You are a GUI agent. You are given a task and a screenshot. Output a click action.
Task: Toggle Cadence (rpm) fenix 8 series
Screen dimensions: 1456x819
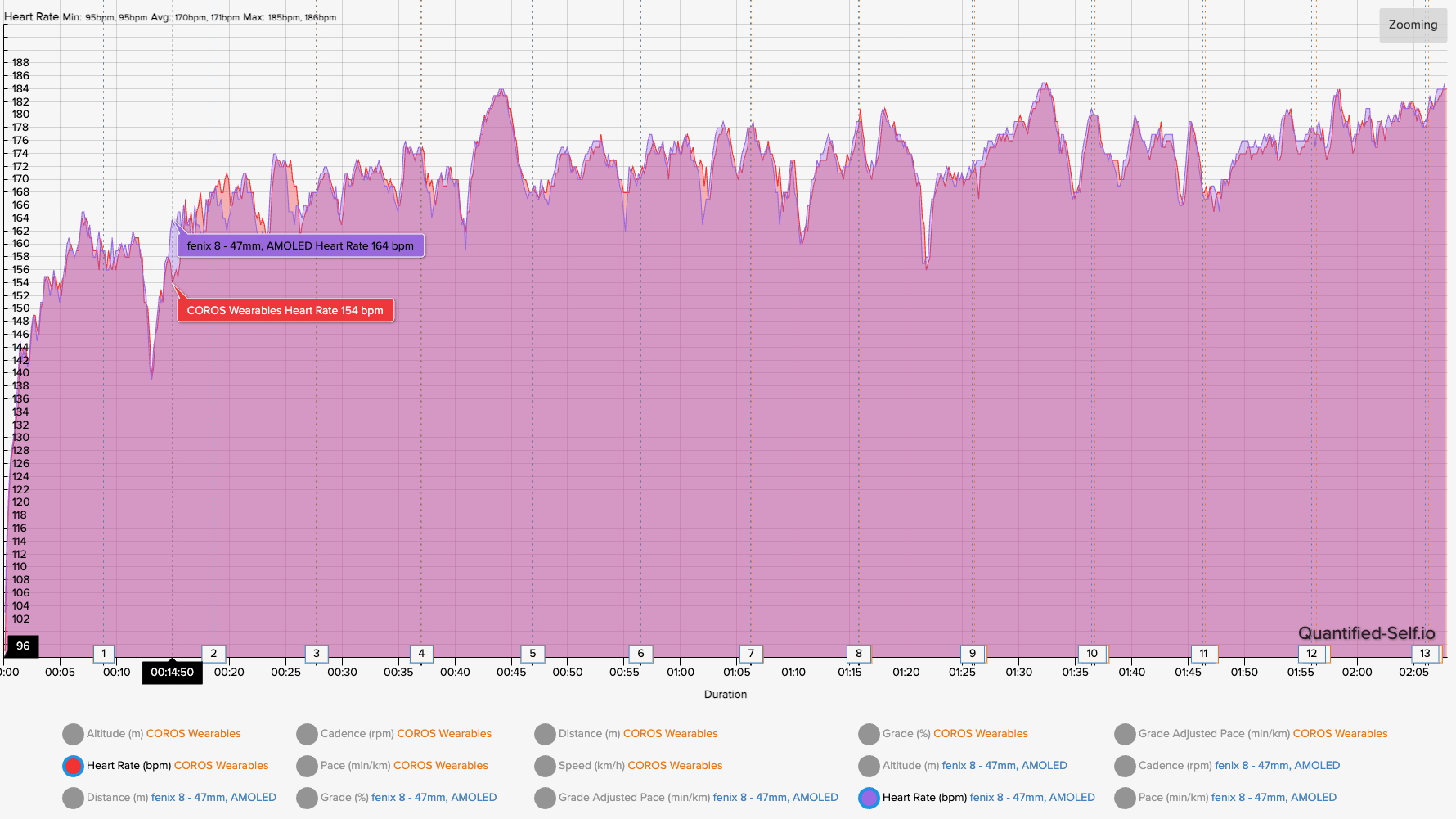(1227, 766)
